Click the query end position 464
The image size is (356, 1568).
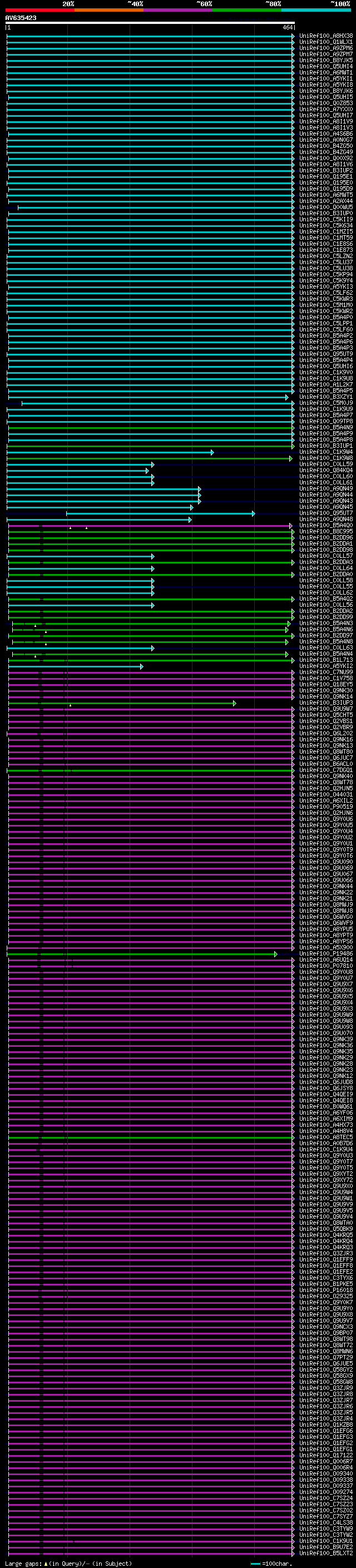[287, 27]
